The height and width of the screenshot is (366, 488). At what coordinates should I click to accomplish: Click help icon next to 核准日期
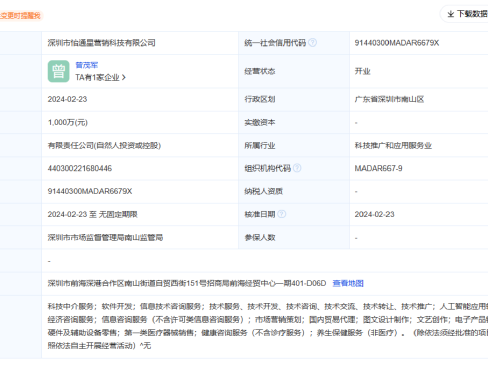[x=282, y=214]
